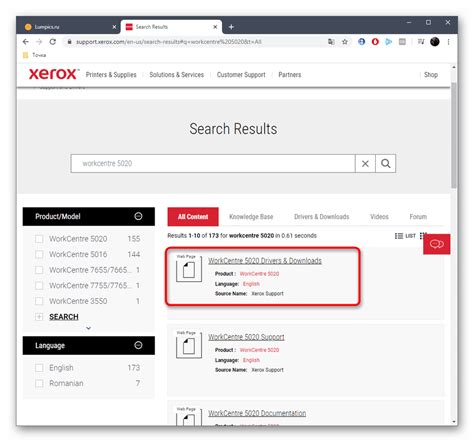Show more models with the down chevron
474x442 pixels.
click(x=88, y=328)
